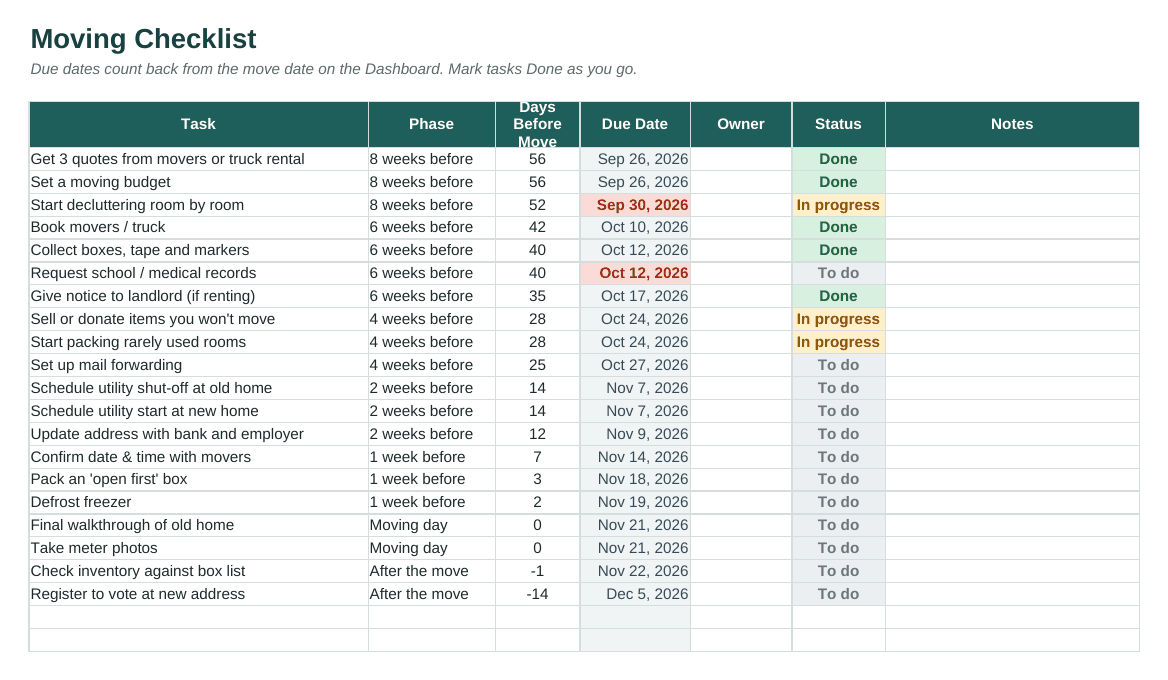
Task: Click the 'Oct 17, 2026' due date cell
Action: [635, 296]
